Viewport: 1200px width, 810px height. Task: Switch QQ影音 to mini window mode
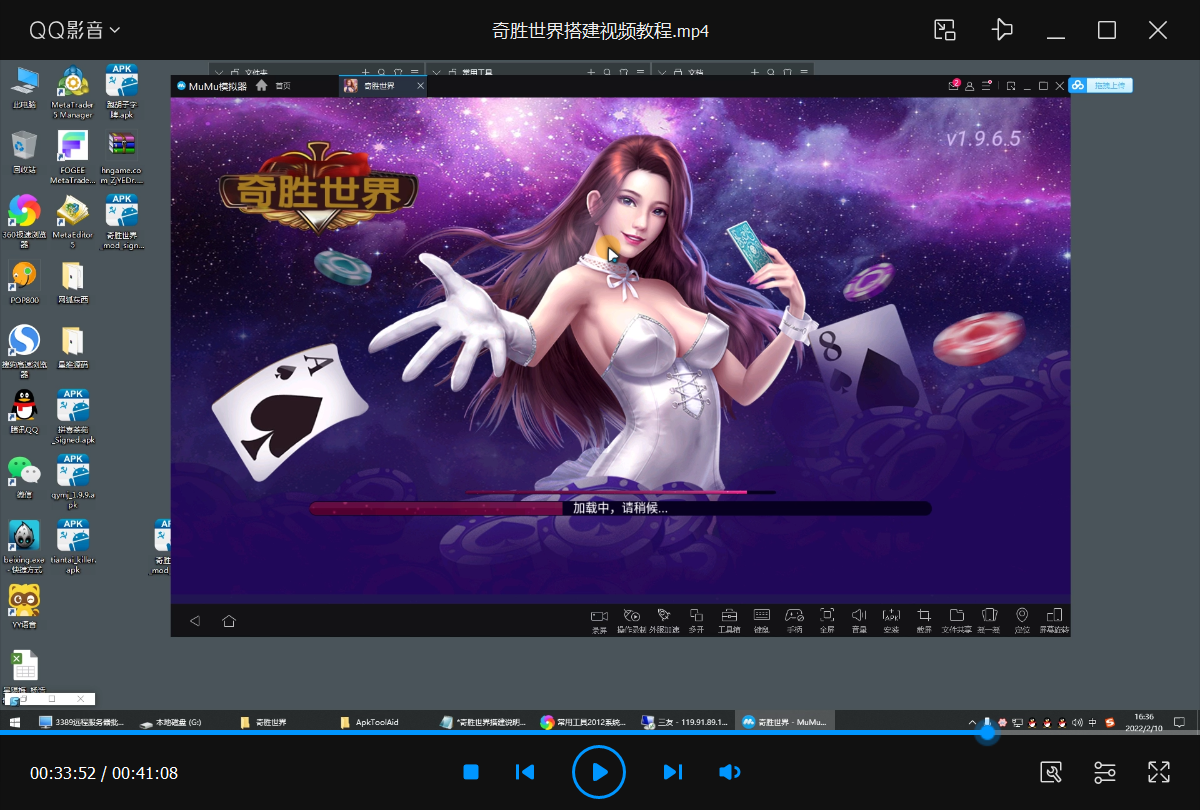945,30
